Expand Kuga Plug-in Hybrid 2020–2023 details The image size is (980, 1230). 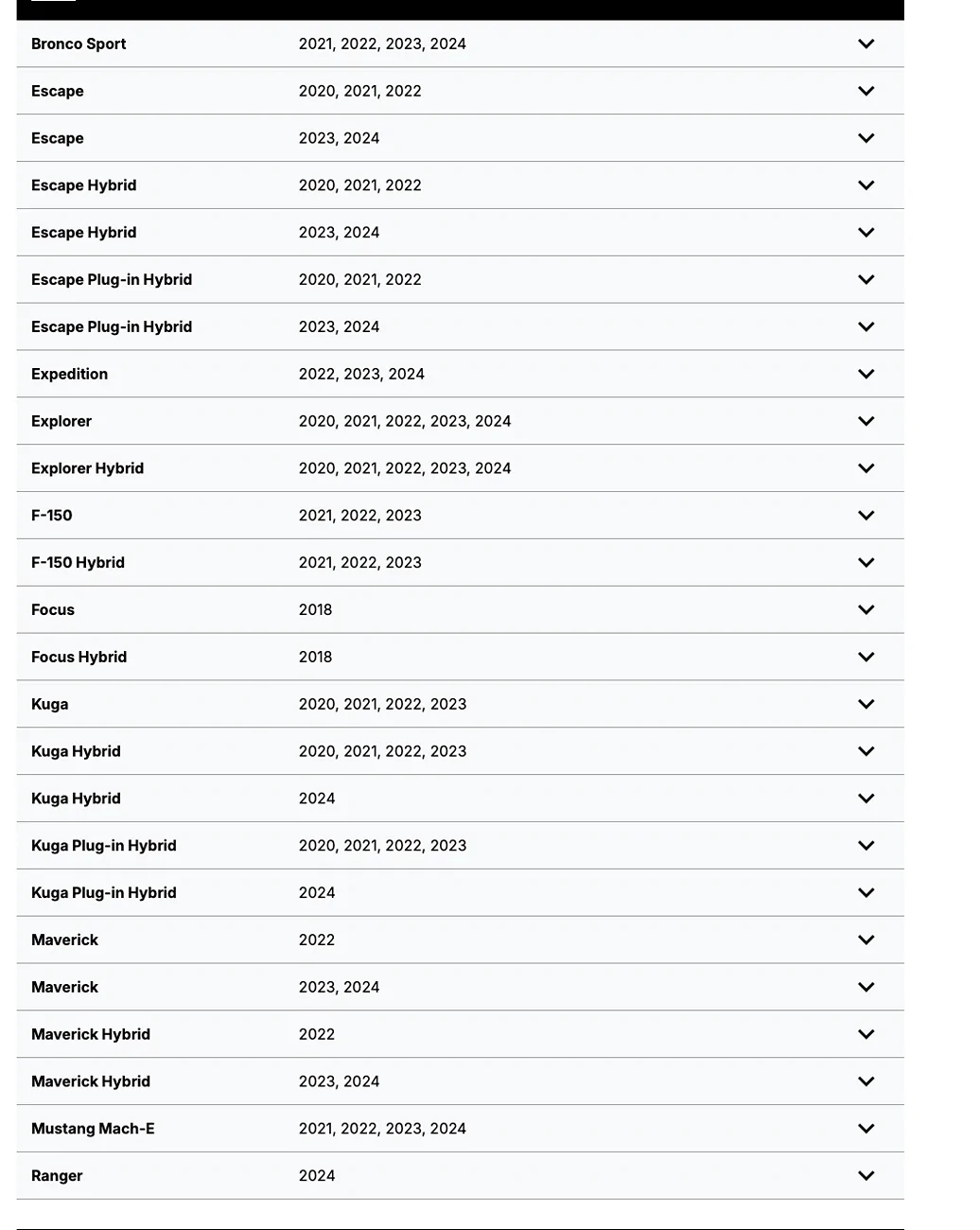pyautogui.click(x=866, y=846)
